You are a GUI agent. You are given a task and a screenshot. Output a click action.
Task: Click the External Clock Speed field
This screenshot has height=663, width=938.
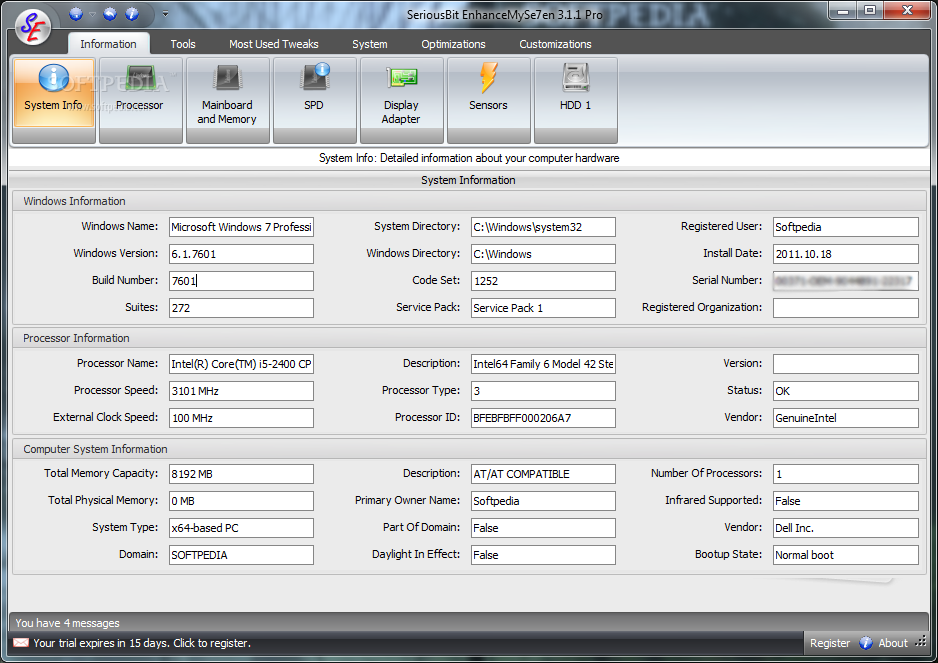pyautogui.click(x=241, y=418)
